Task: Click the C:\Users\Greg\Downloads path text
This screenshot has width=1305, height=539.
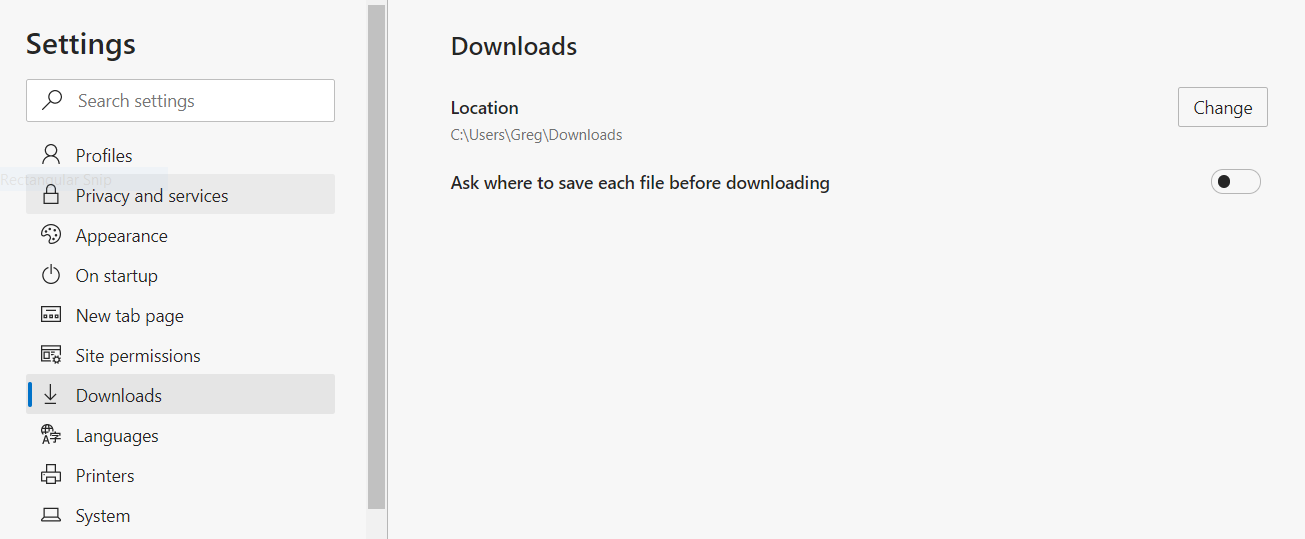Action: point(536,135)
